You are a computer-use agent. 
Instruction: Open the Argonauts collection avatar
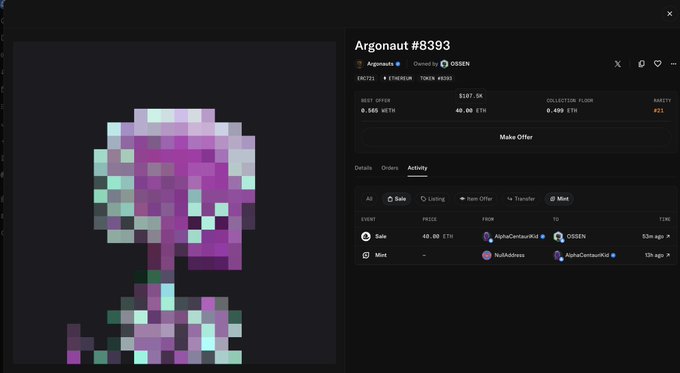(359, 64)
